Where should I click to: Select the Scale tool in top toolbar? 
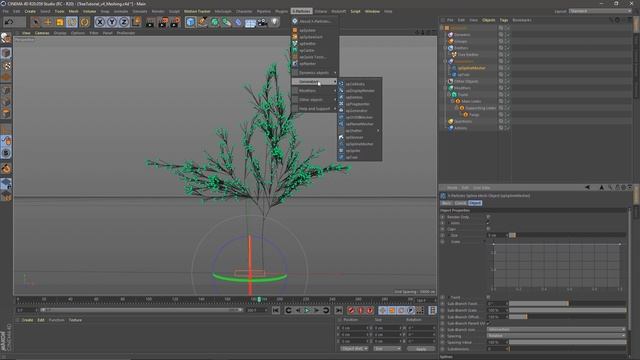click(60, 22)
